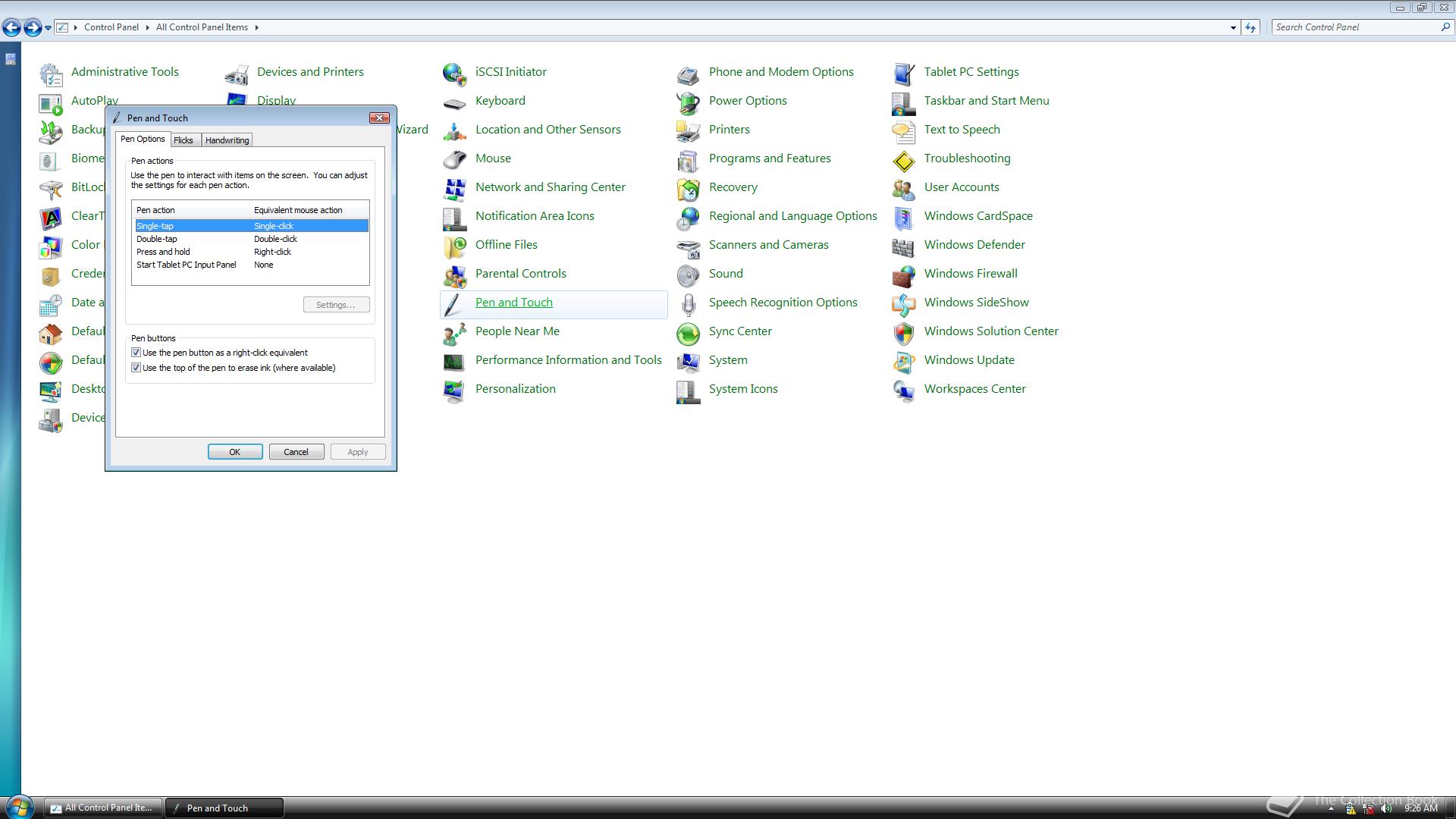Click the volume icon in system tray
The width and height of the screenshot is (1456, 819).
(1386, 808)
